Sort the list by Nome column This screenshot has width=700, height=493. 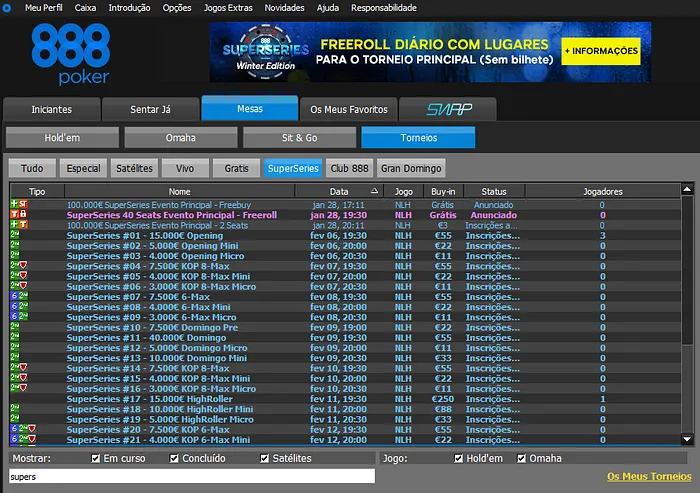179,192
